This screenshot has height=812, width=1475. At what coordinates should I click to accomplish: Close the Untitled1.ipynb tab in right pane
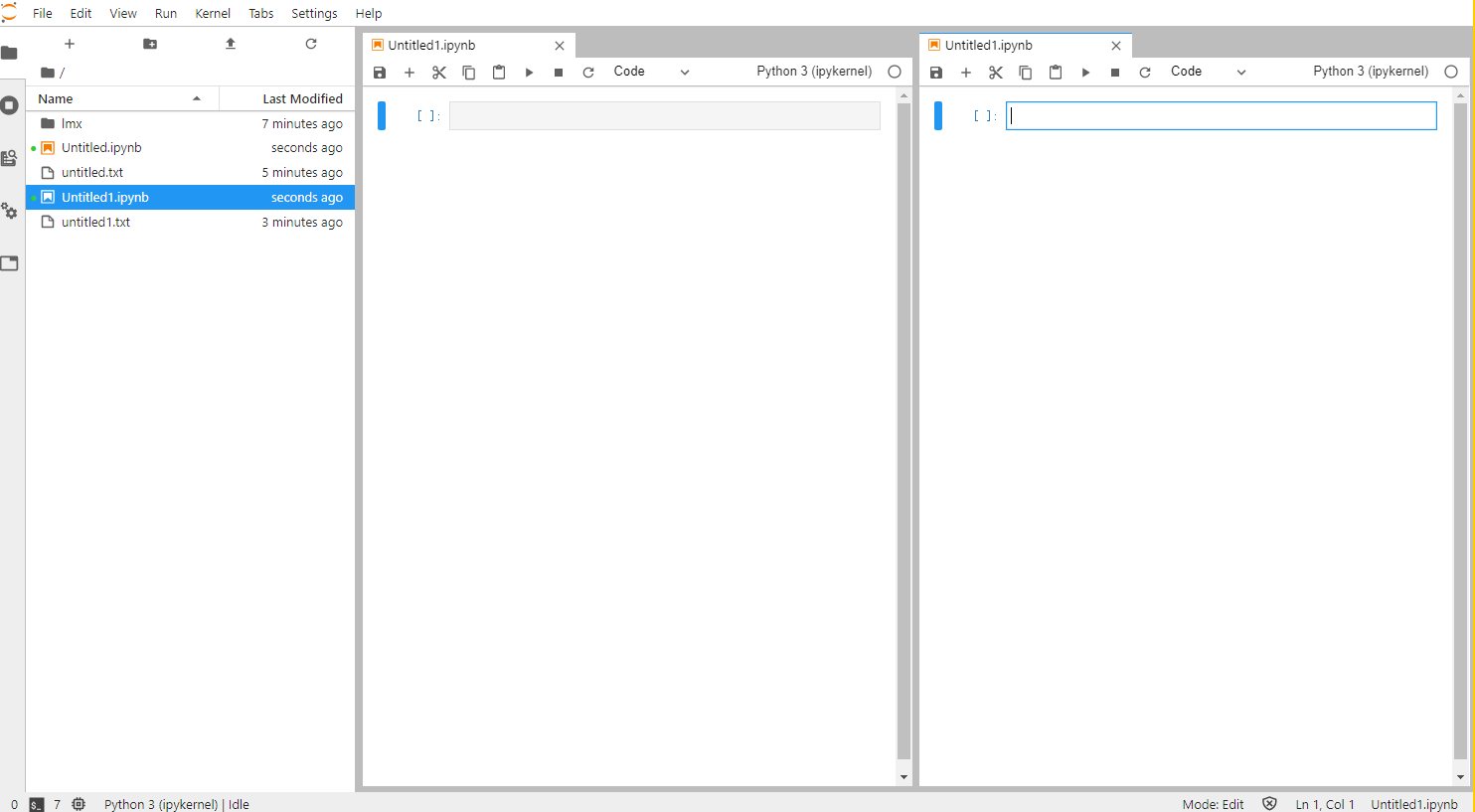point(1116,46)
